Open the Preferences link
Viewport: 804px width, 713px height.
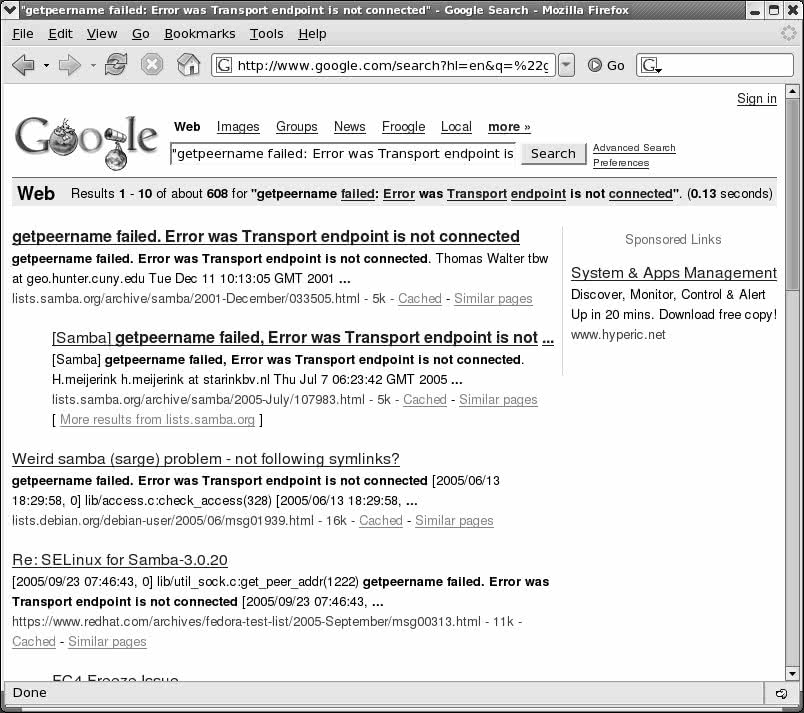pos(621,163)
